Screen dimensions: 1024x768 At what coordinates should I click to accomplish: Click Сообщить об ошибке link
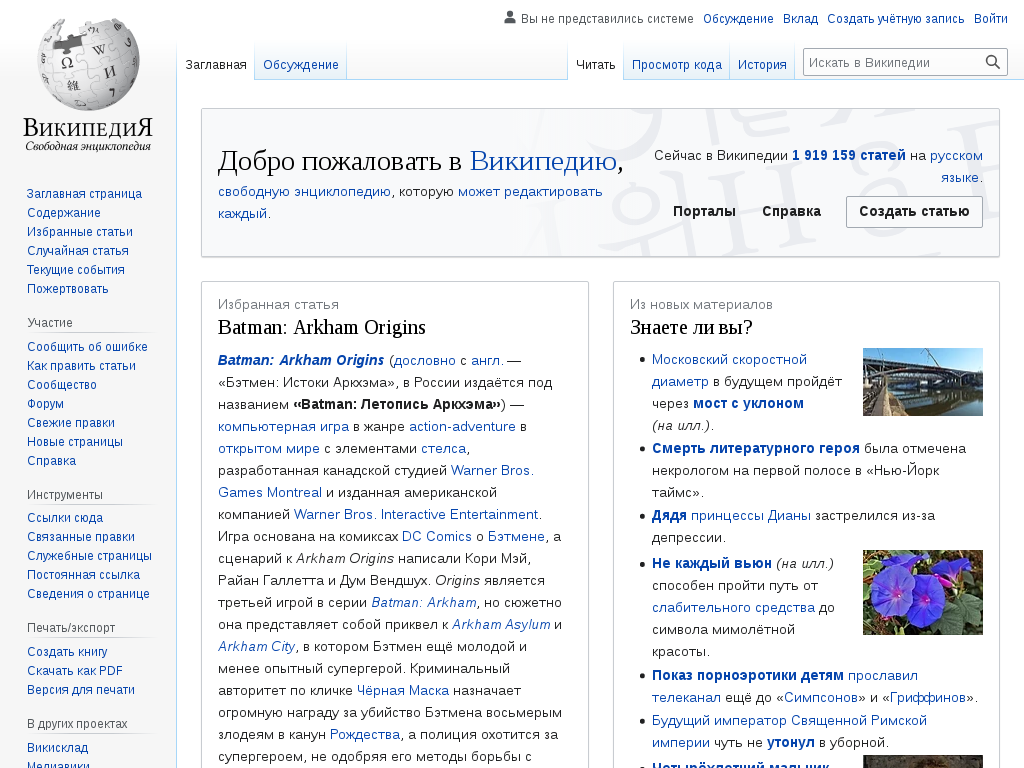pyautogui.click(x=88, y=347)
